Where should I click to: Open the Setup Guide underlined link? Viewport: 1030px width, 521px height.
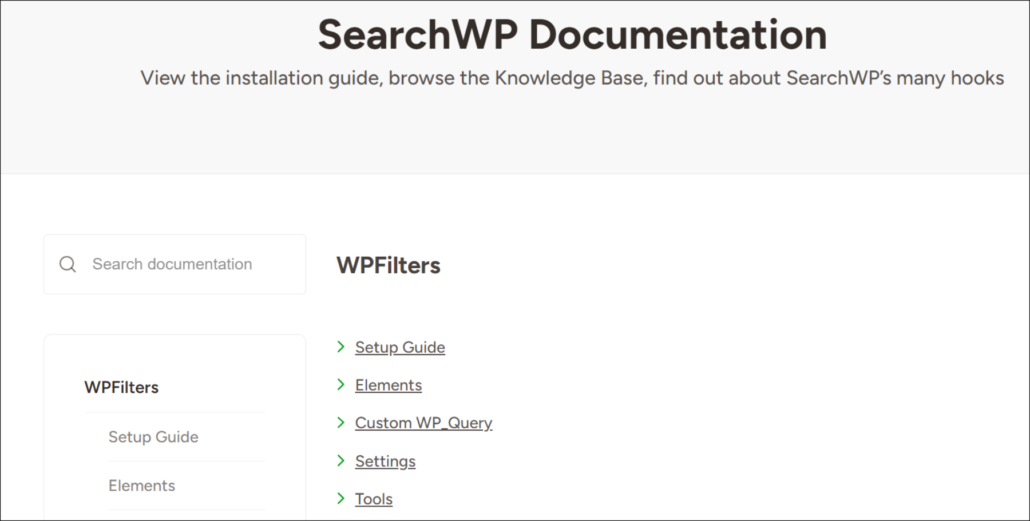400,347
